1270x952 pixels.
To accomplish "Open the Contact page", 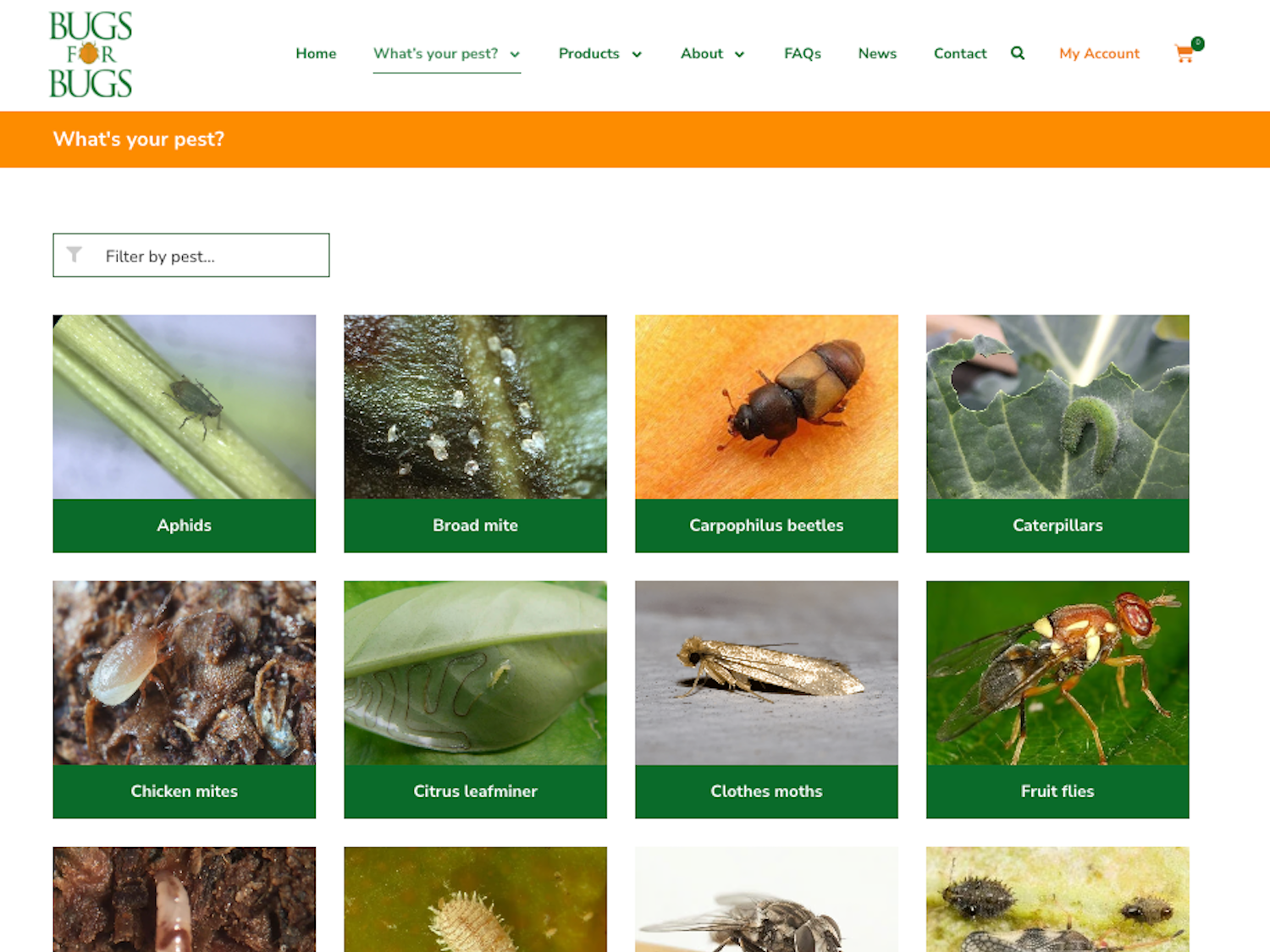I will (959, 53).
